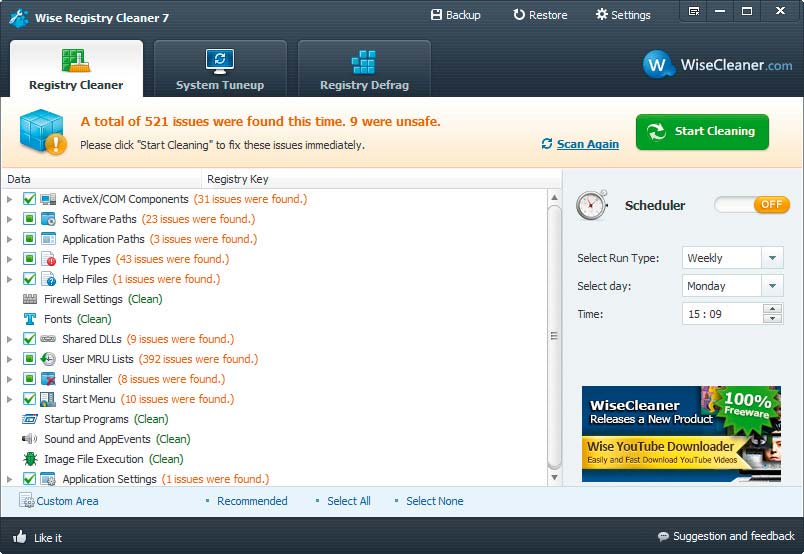Click the Scan Again link
This screenshot has height=554, width=804.
[x=588, y=144]
